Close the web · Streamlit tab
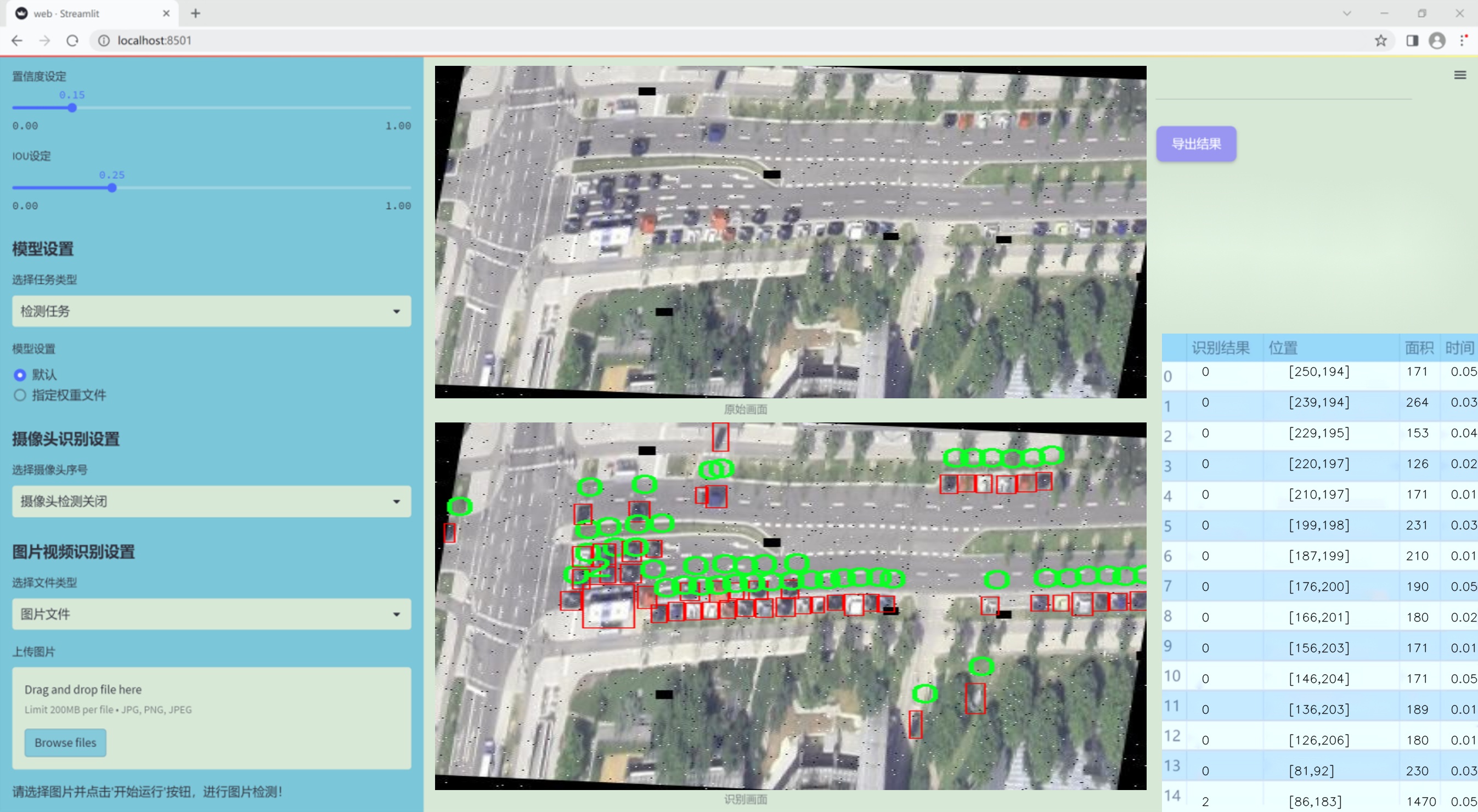1478x812 pixels. pos(166,13)
